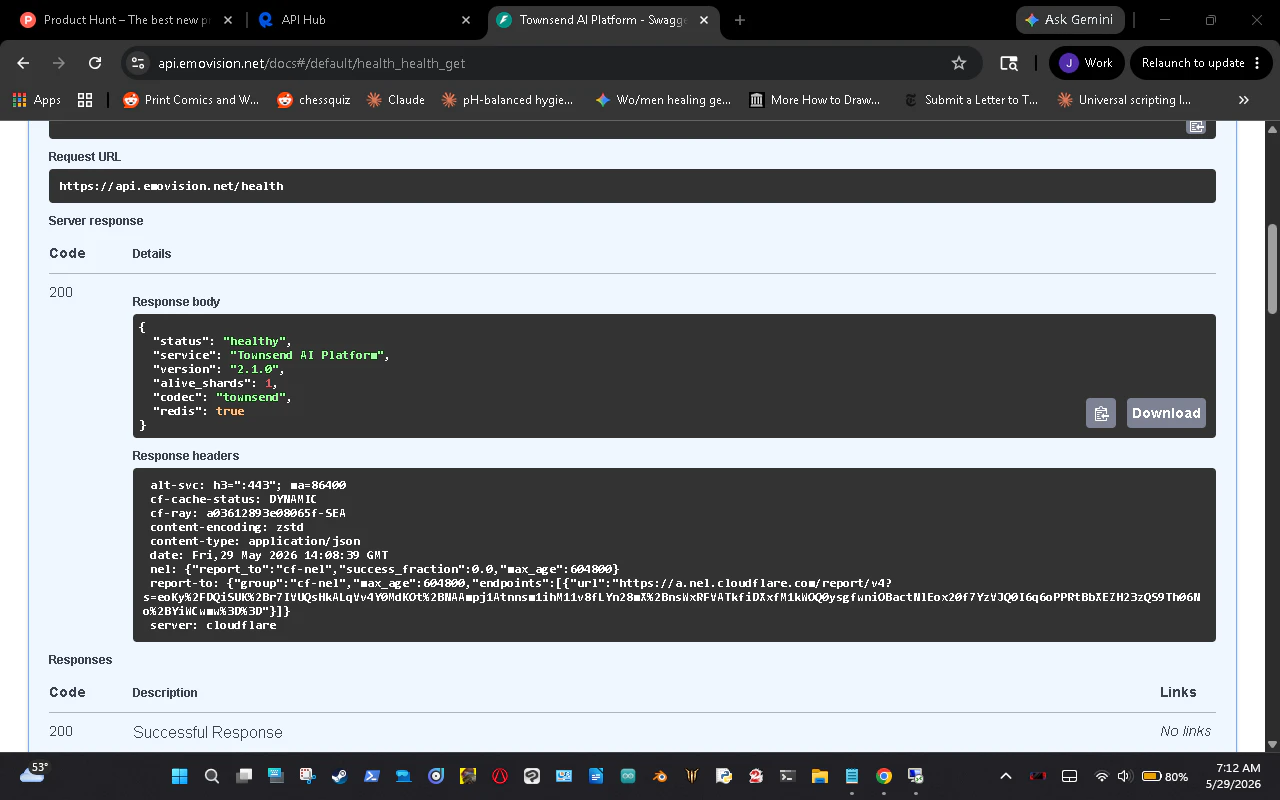Go back to the previous page
This screenshot has width=1280, height=800.
point(23,63)
